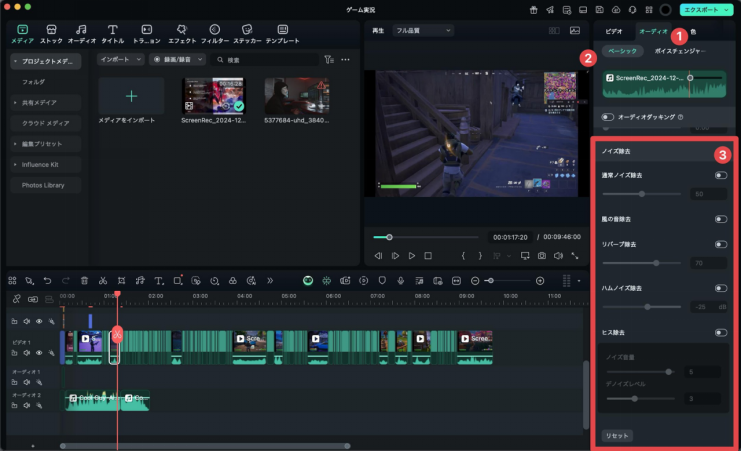
Task: Expand the 共有メディア folder
Action: pos(40,102)
